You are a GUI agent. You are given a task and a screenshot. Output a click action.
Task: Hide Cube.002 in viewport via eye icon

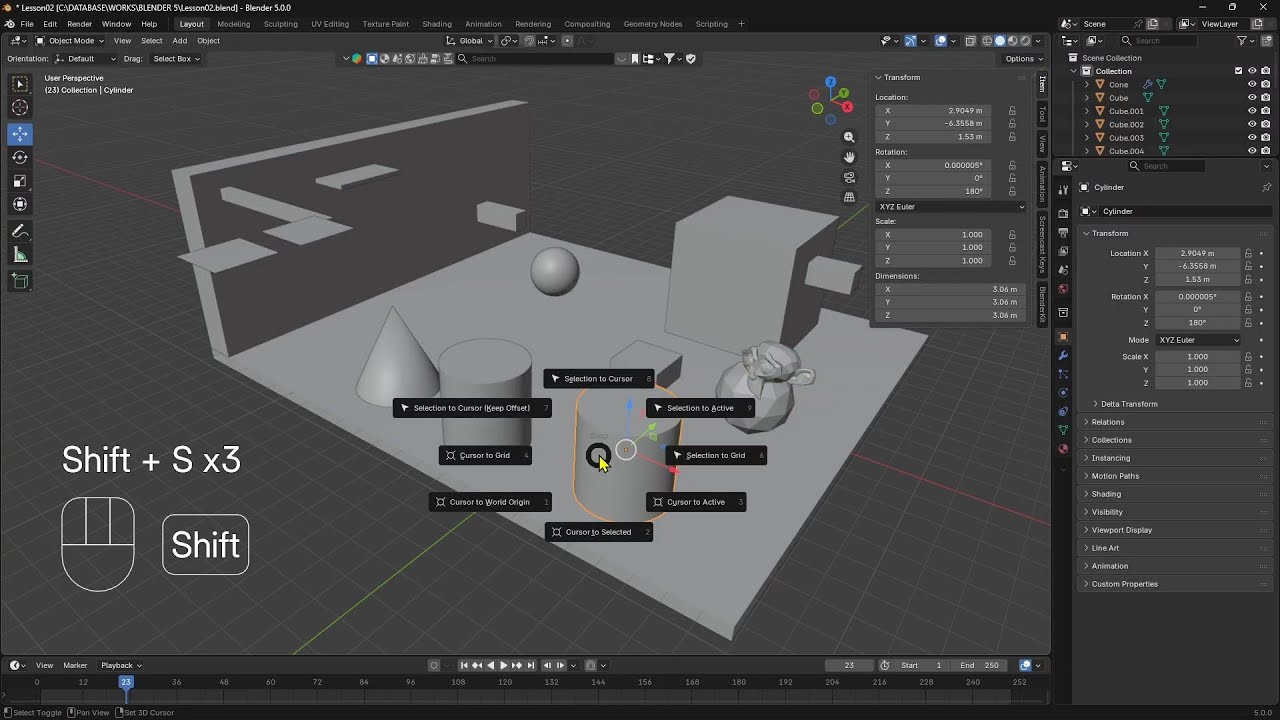tap(1252, 125)
